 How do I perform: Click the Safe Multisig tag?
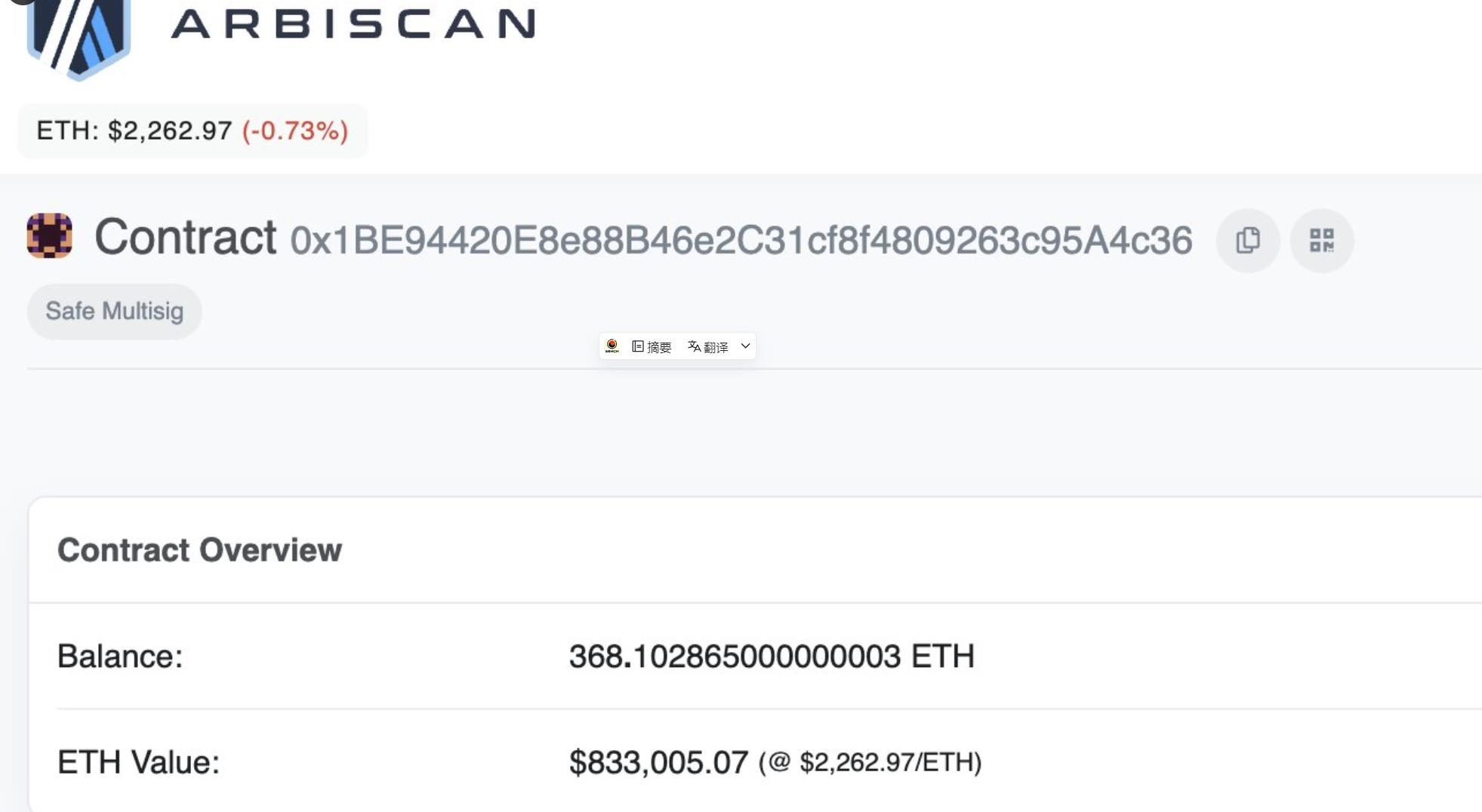[x=114, y=311]
